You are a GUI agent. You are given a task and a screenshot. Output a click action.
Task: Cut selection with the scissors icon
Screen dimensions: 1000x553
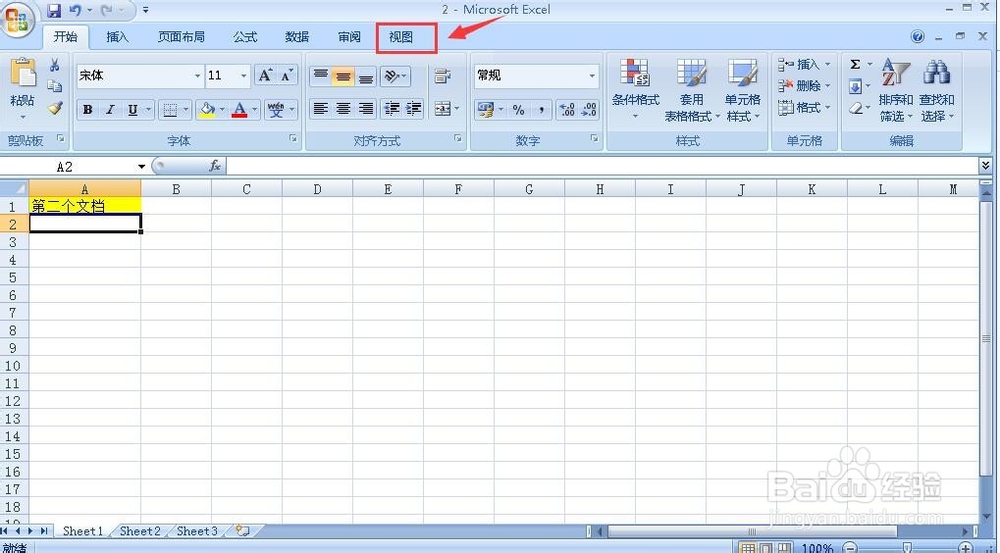click(x=55, y=64)
